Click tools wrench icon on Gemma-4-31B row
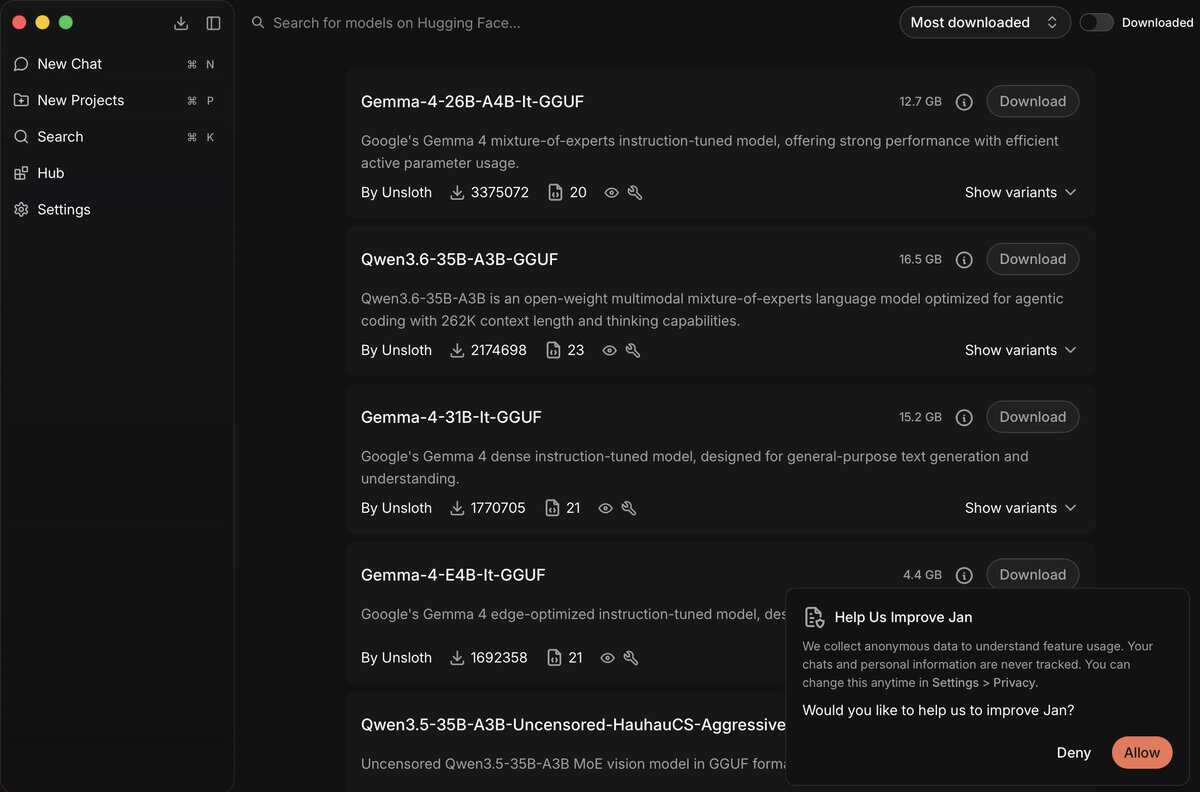The width and height of the screenshot is (1200, 792). point(628,509)
